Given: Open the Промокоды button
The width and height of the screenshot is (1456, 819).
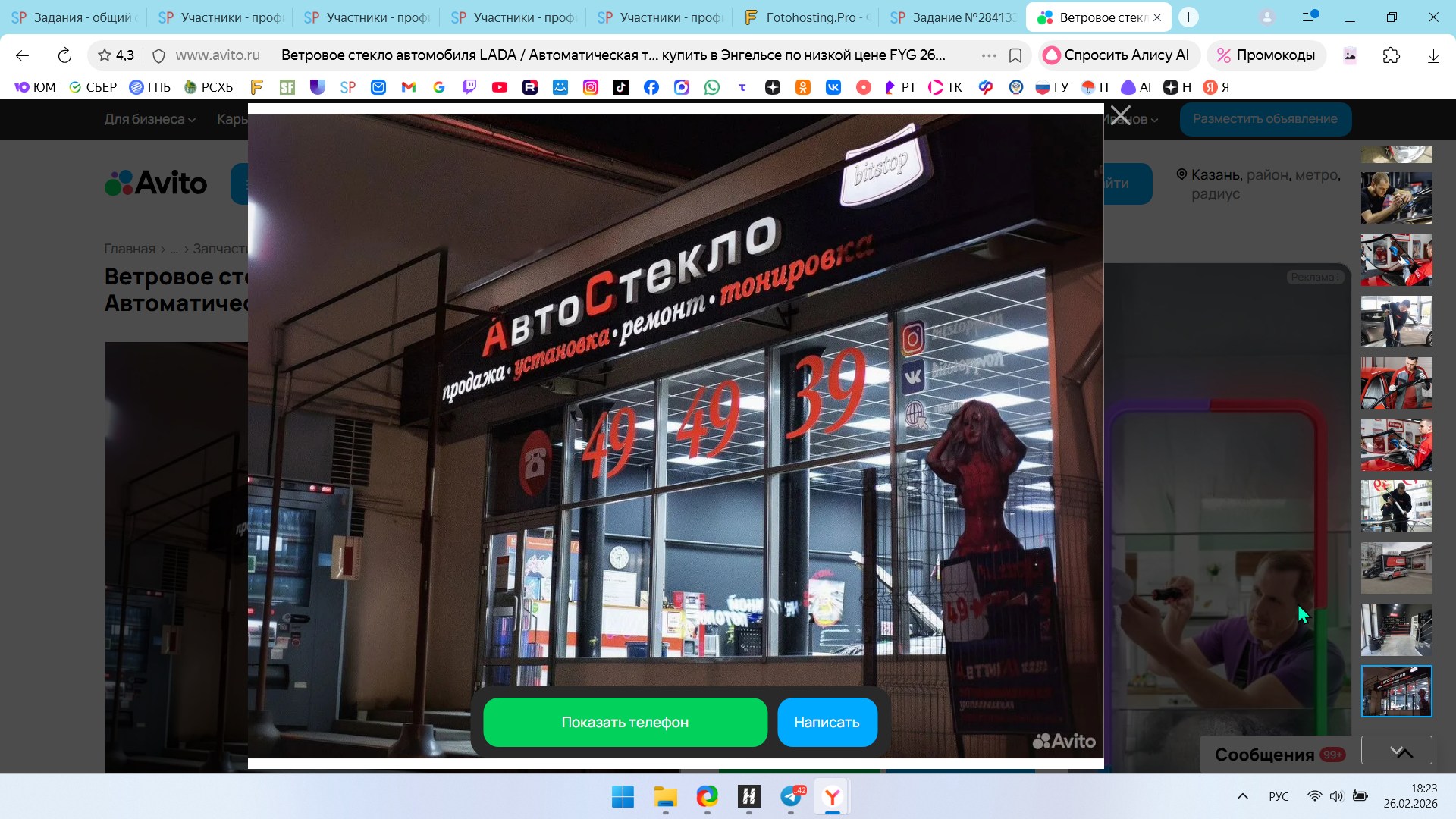Looking at the screenshot, I should (1266, 55).
